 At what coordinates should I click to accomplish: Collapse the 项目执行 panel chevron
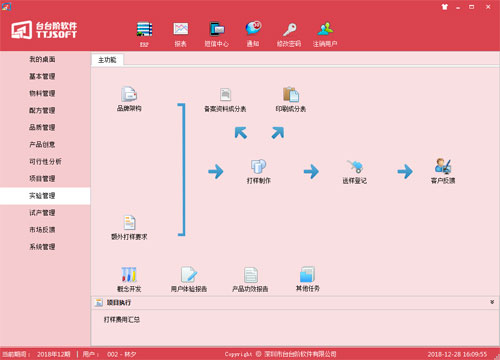[x=492, y=302]
